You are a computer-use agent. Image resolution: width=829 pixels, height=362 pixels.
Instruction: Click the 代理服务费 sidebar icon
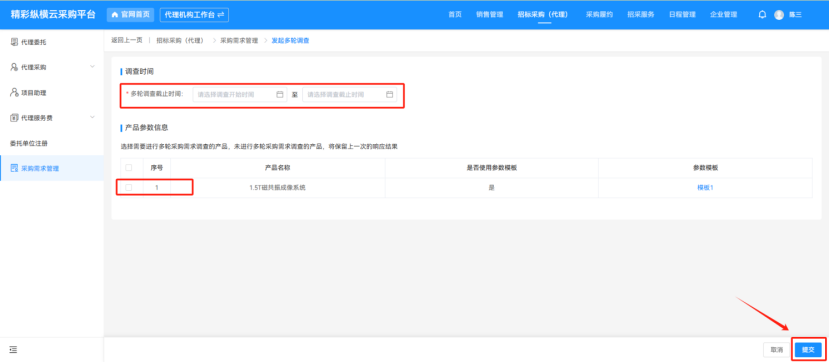[x=14, y=118]
